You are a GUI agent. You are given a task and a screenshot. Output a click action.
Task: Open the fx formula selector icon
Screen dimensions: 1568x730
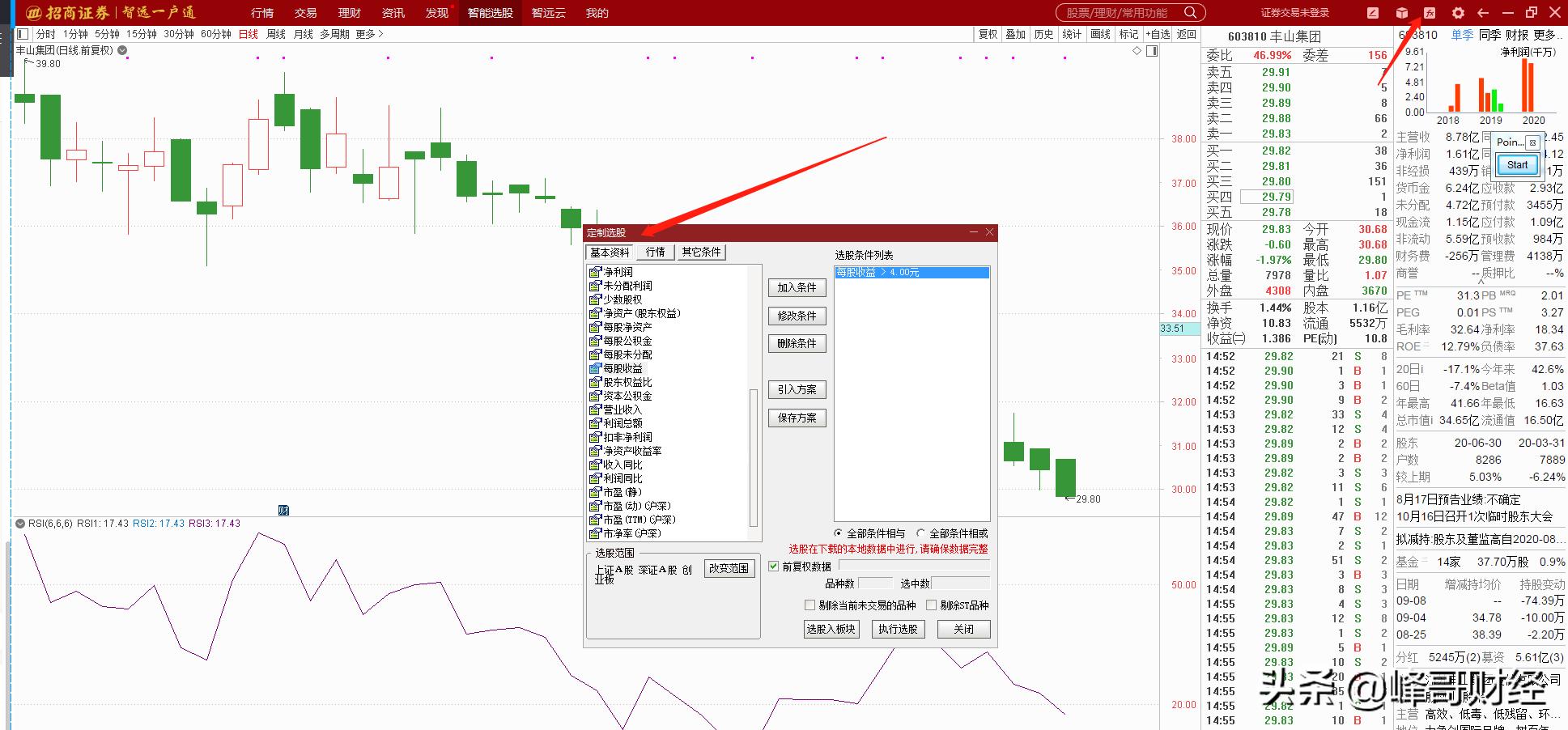pos(1430,13)
